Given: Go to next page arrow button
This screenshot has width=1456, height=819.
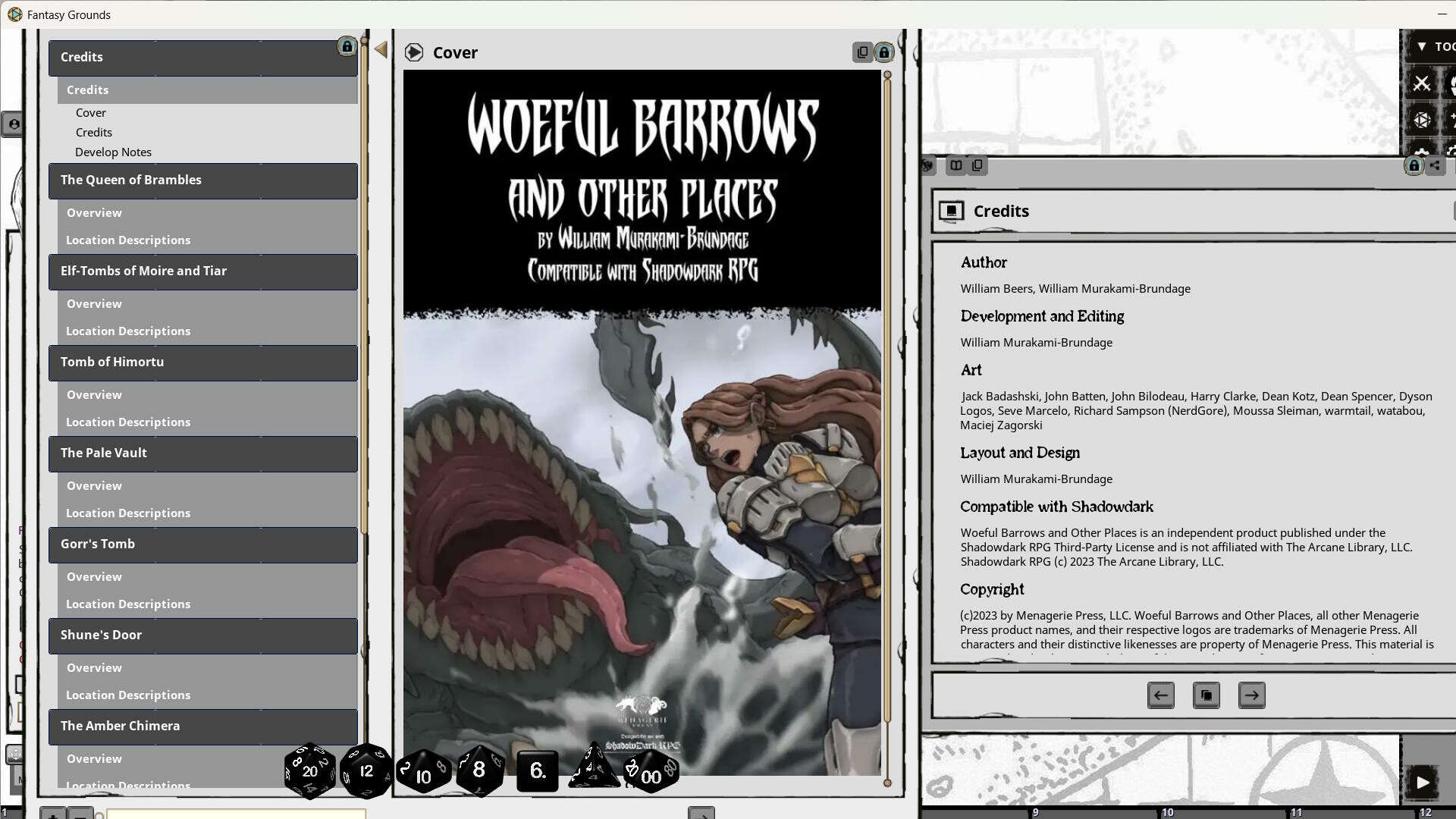Looking at the screenshot, I should click(1251, 695).
